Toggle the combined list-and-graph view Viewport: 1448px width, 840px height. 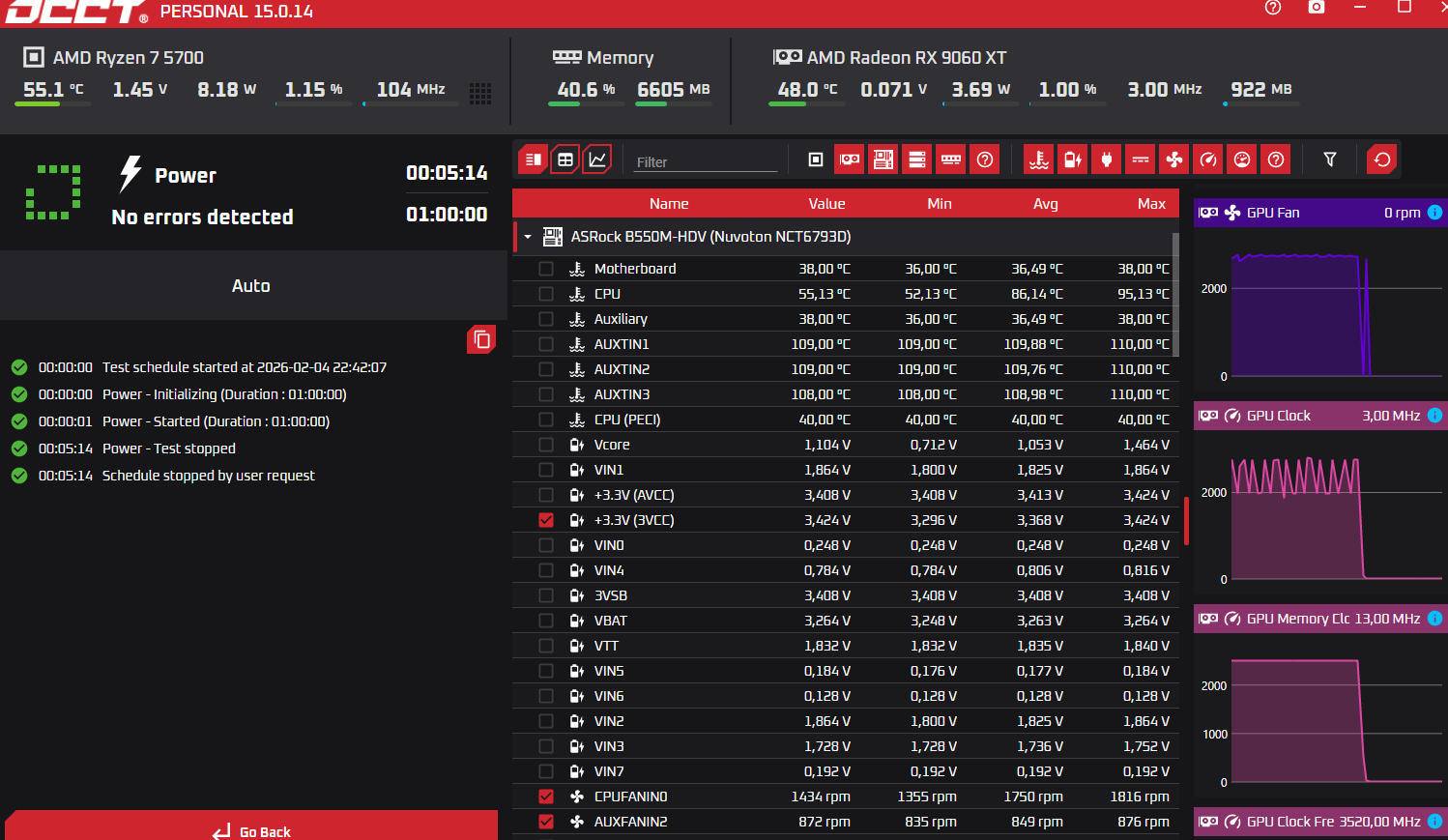click(533, 159)
